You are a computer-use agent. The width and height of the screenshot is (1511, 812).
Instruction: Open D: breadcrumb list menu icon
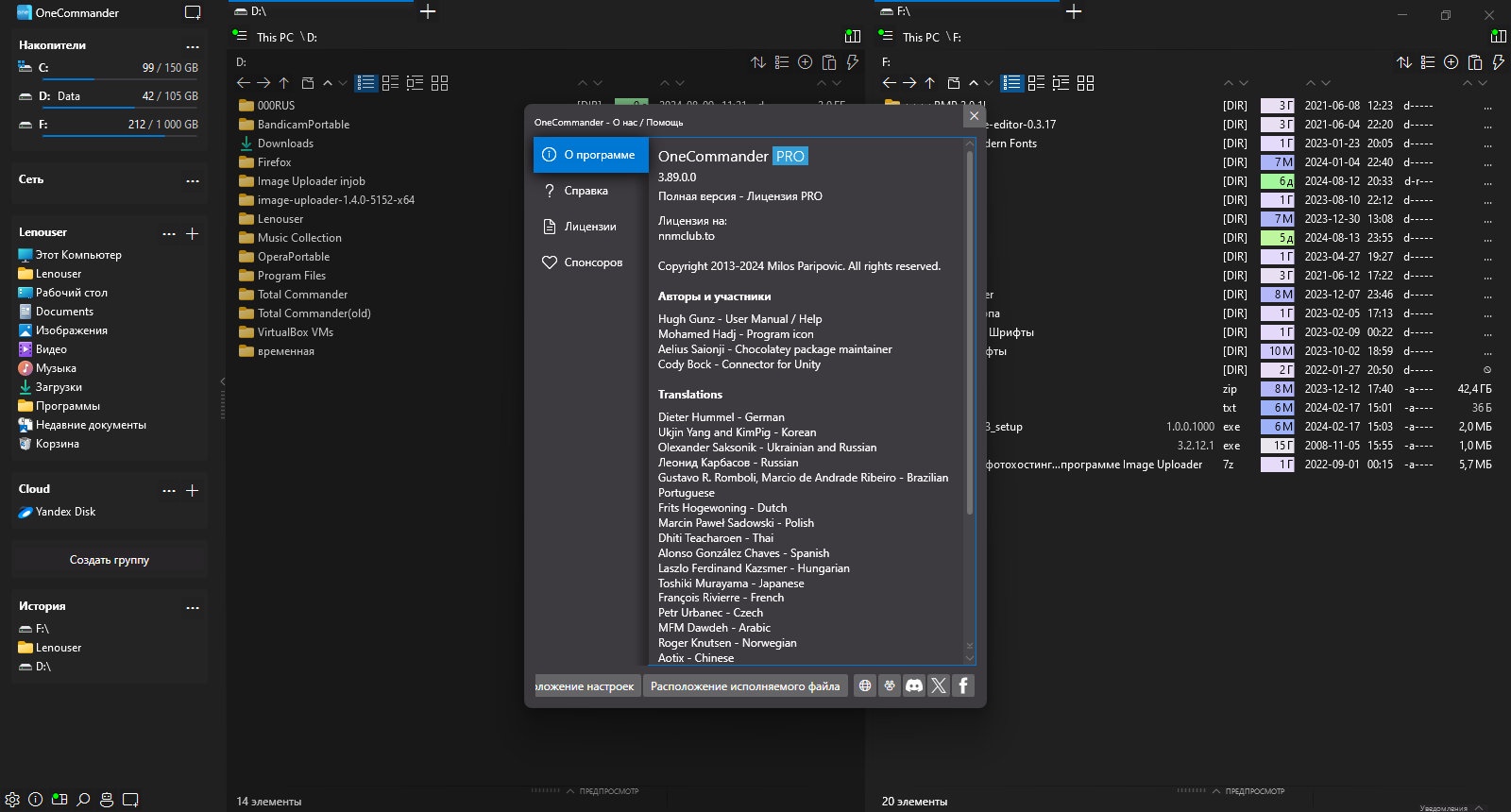point(240,35)
